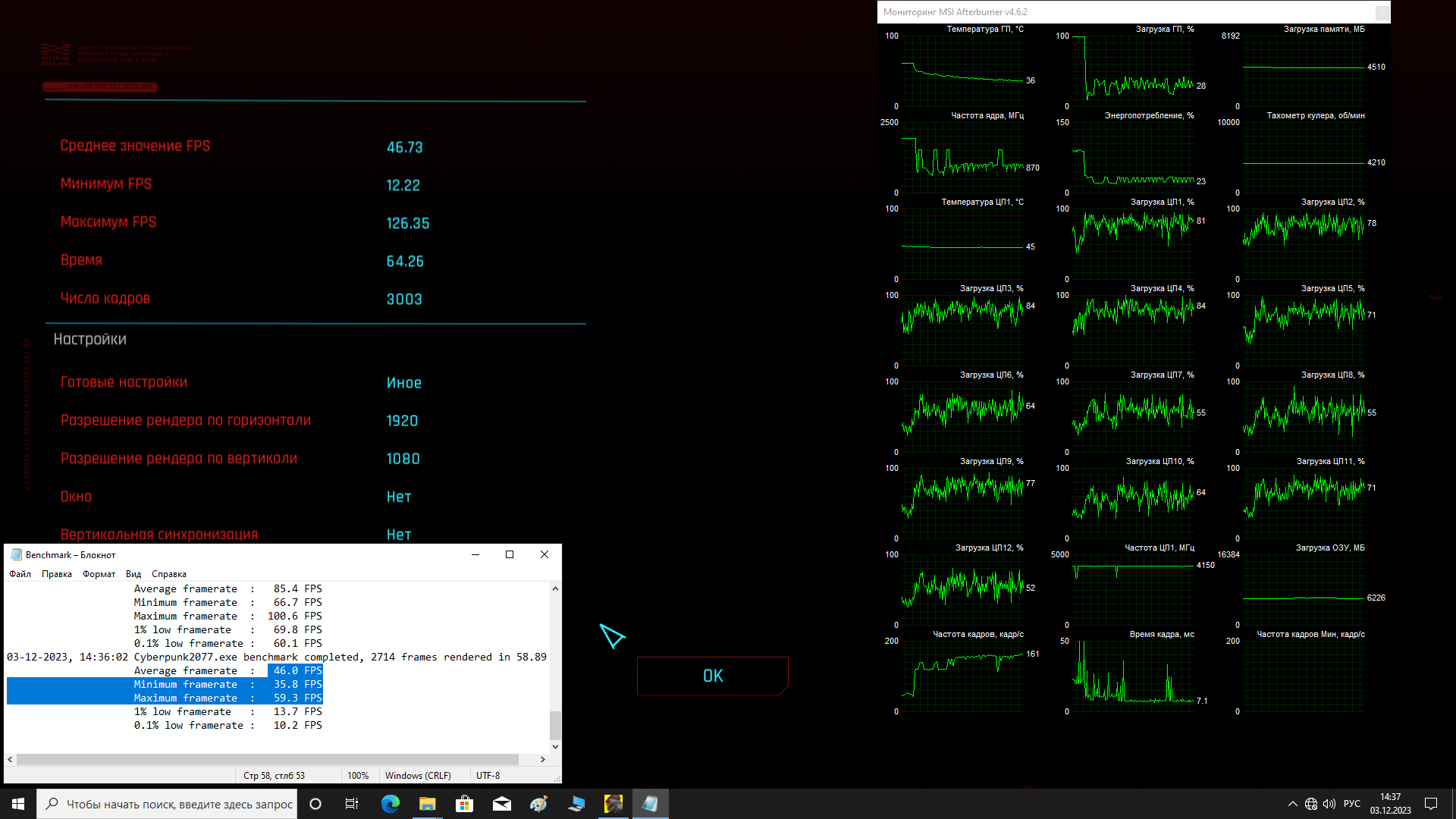
Task: Open Paint icon in taskbar
Action: click(538, 804)
